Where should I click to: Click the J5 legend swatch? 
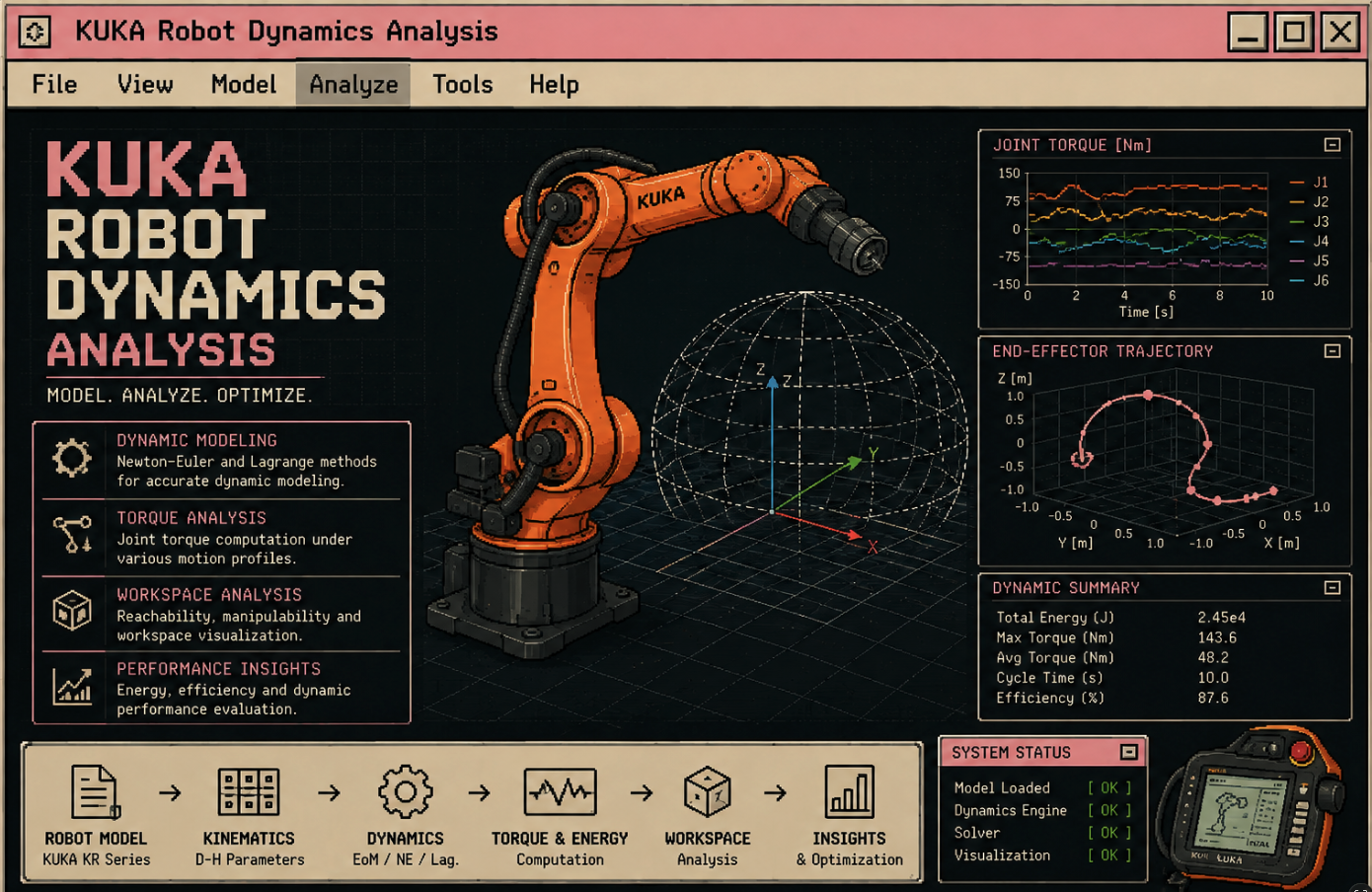click(x=1297, y=261)
